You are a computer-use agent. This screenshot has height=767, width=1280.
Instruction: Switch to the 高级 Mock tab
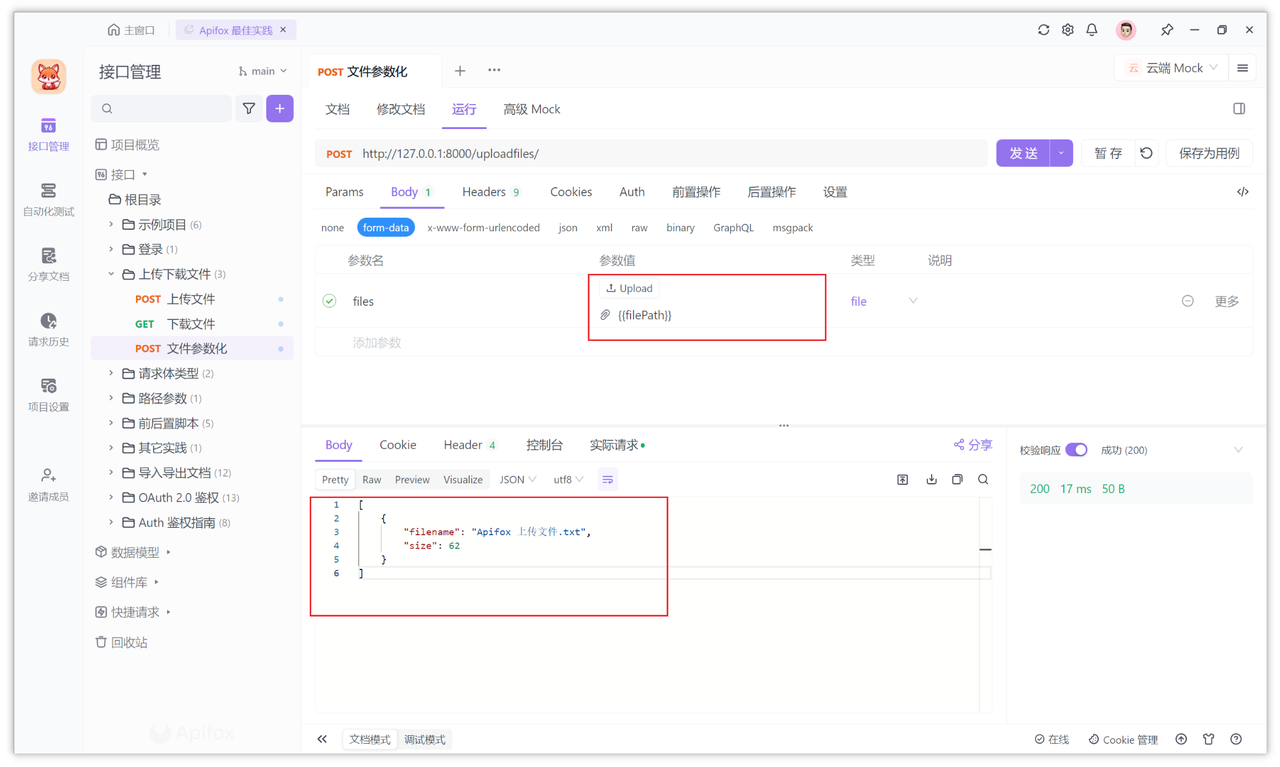pyautogui.click(x=532, y=109)
